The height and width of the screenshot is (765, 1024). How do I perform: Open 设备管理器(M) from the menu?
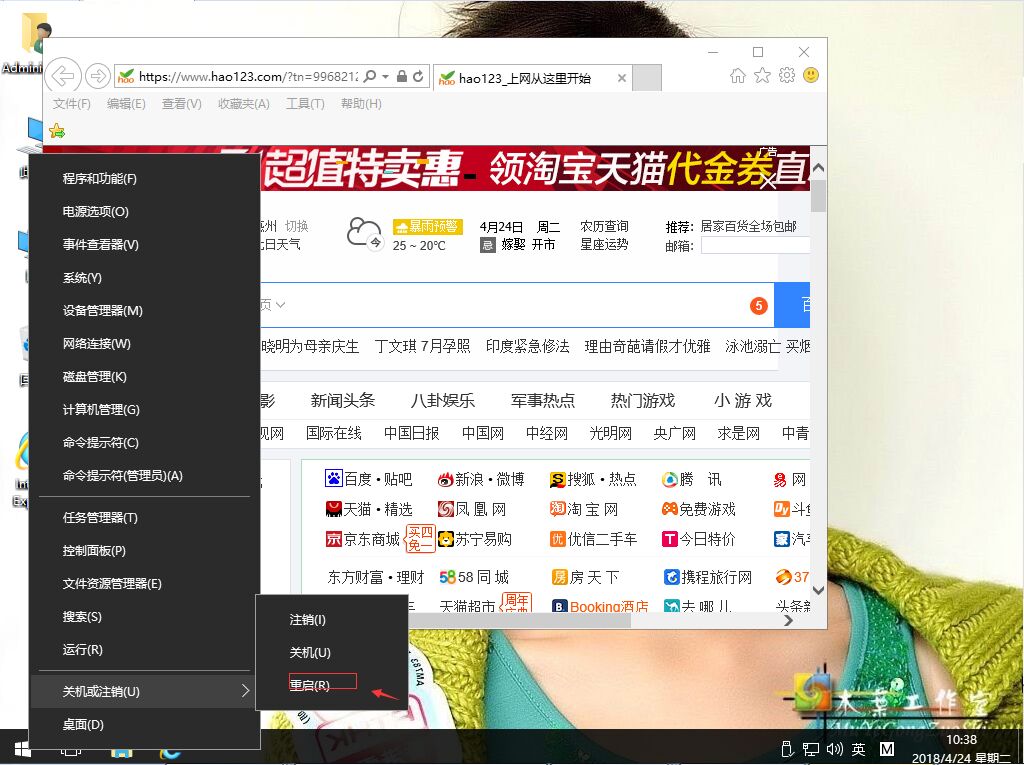pos(144,310)
